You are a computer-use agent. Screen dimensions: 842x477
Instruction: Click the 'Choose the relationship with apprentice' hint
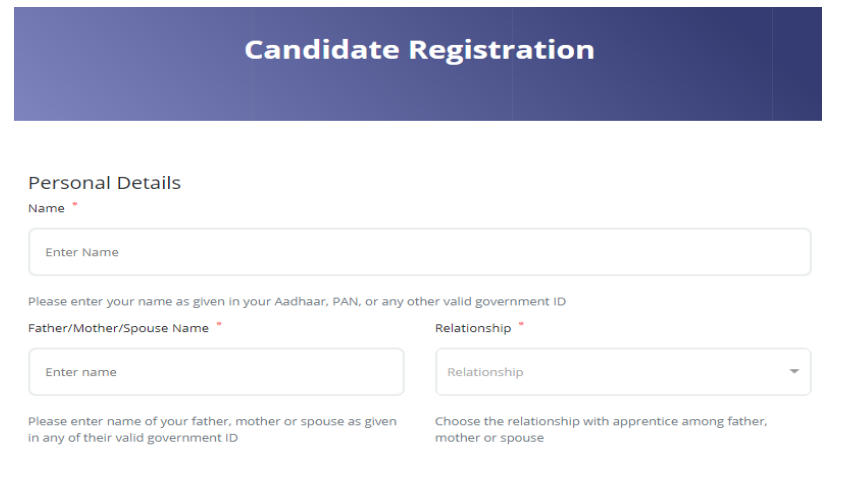(x=600, y=422)
